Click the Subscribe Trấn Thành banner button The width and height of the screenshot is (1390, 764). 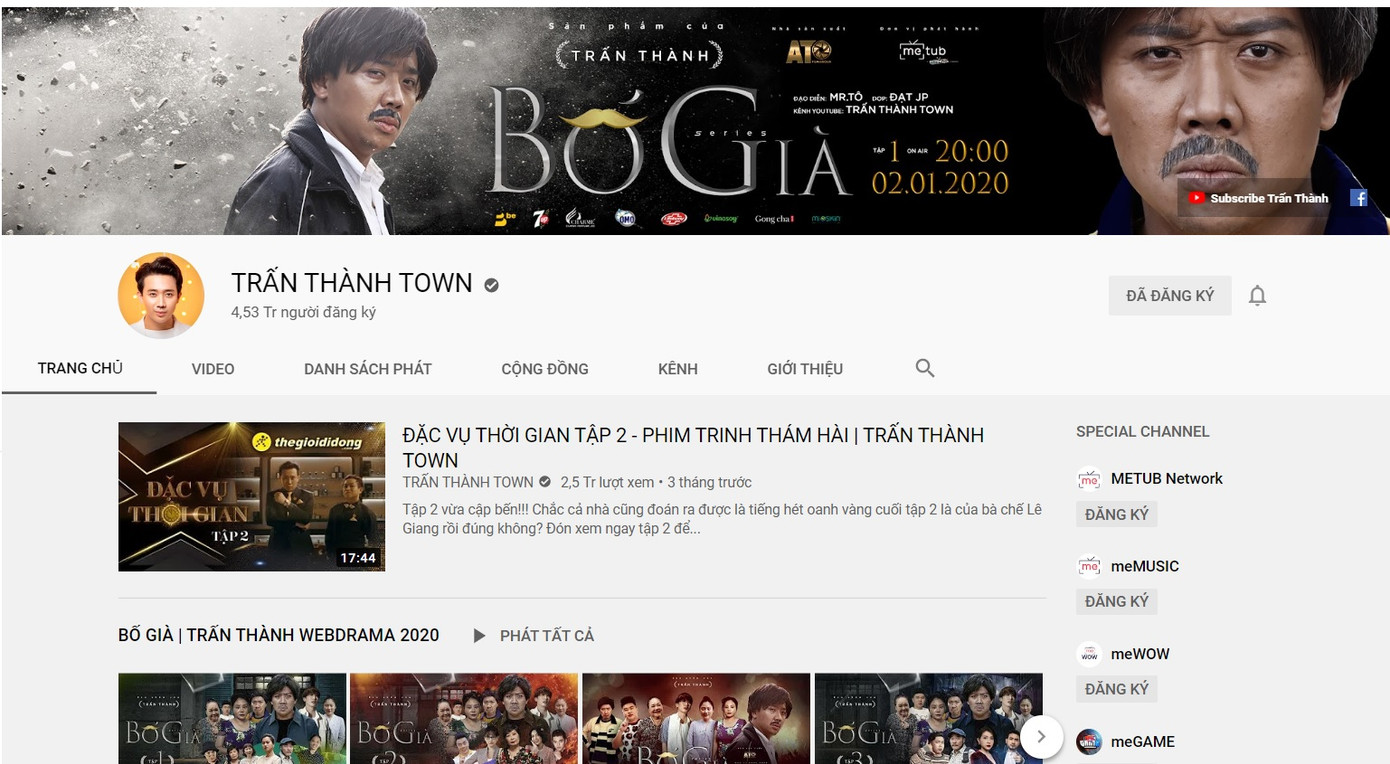[1255, 198]
